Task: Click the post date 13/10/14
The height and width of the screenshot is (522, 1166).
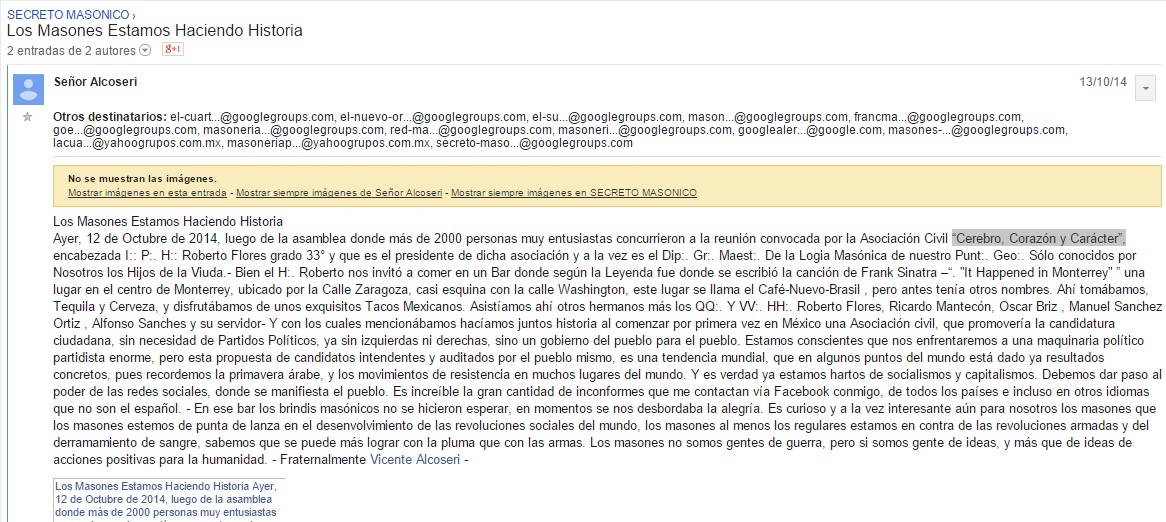Action: click(1103, 81)
